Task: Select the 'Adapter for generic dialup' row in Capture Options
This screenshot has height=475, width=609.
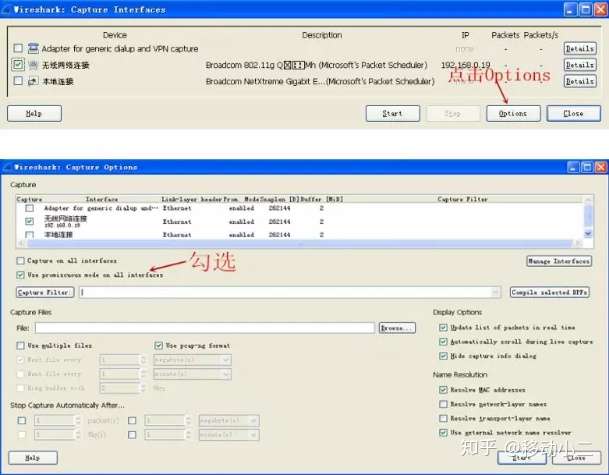Action: pyautogui.click(x=299, y=209)
